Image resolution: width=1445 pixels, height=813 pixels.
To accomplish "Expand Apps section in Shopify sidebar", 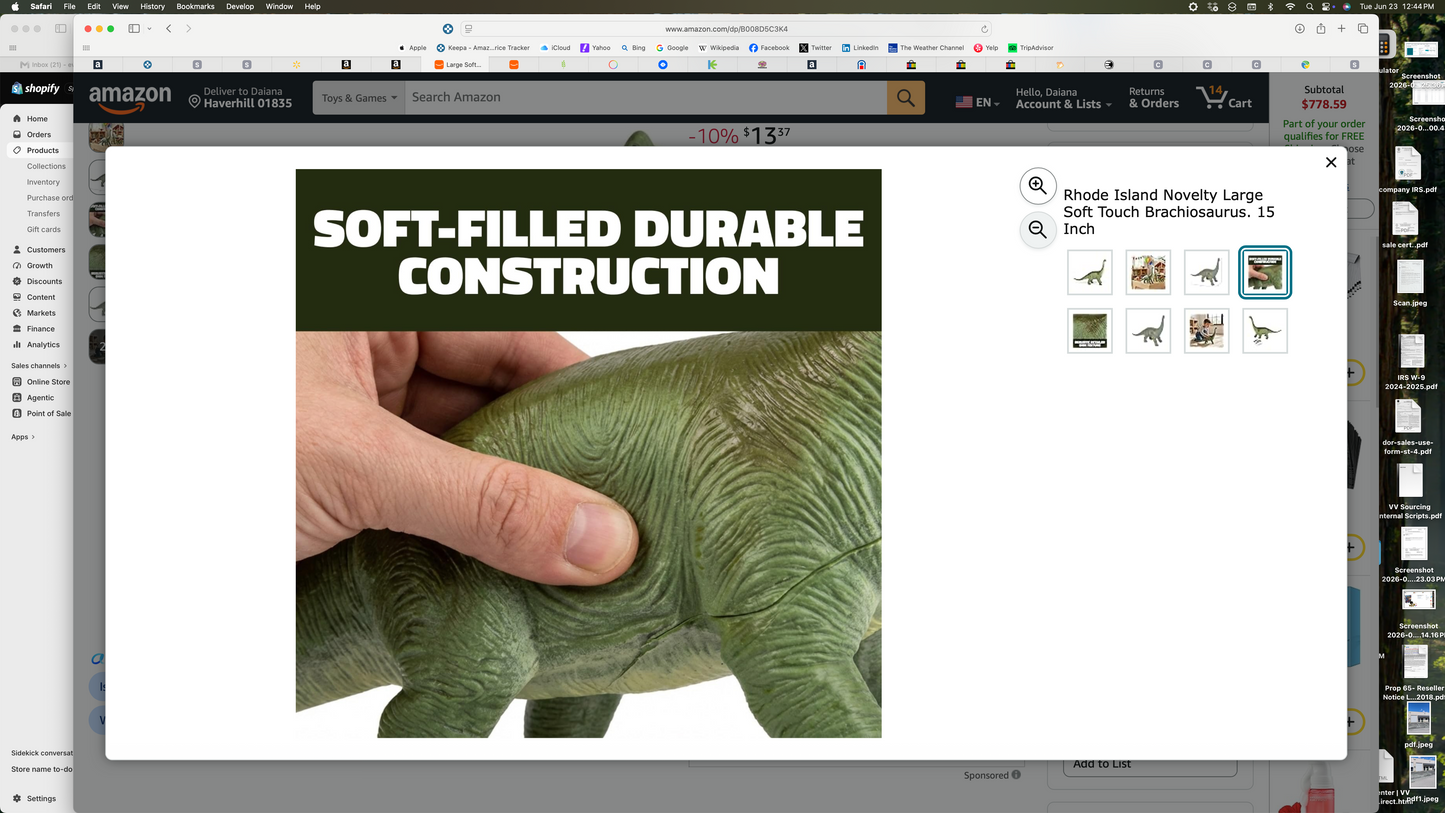I will (23, 437).
